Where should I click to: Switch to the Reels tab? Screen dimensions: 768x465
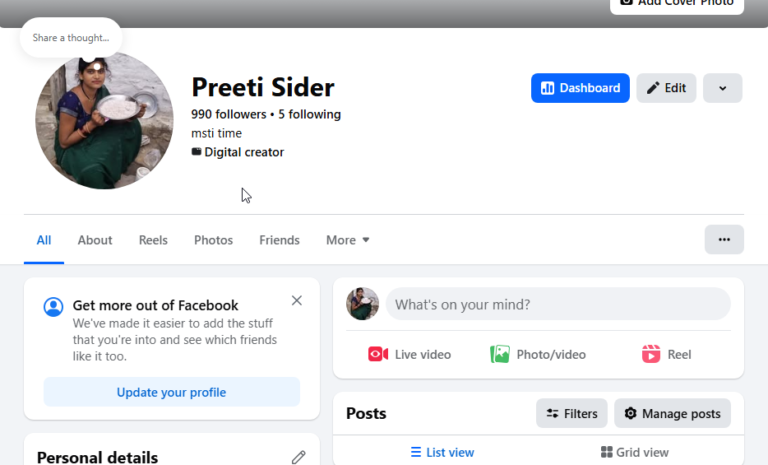coord(153,240)
